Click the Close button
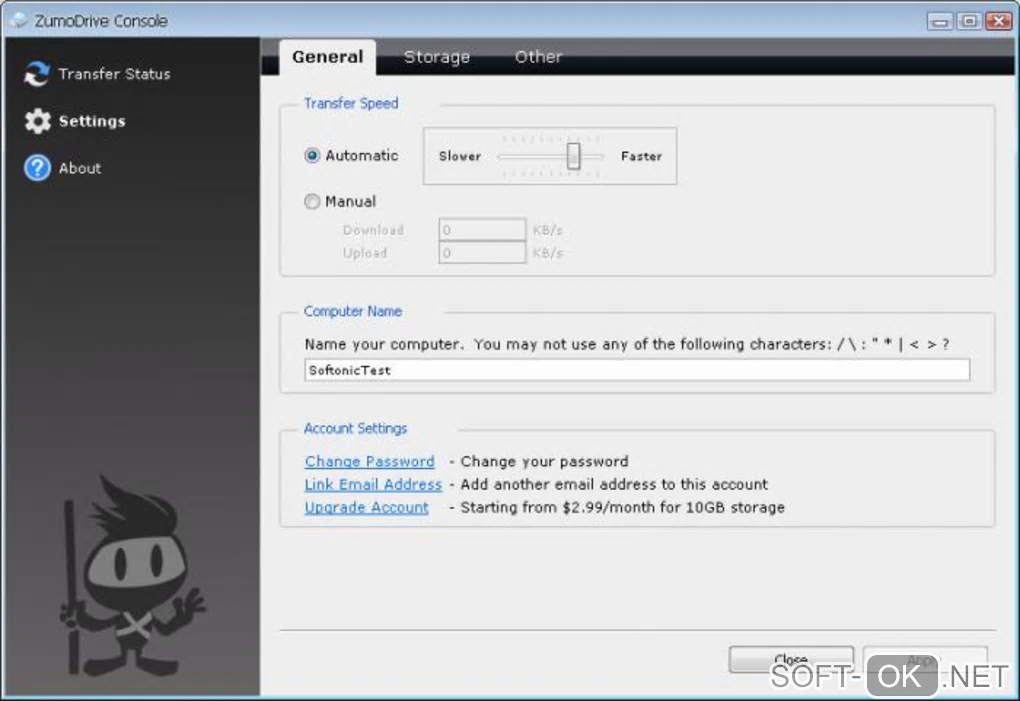This screenshot has width=1020, height=701. (x=791, y=659)
